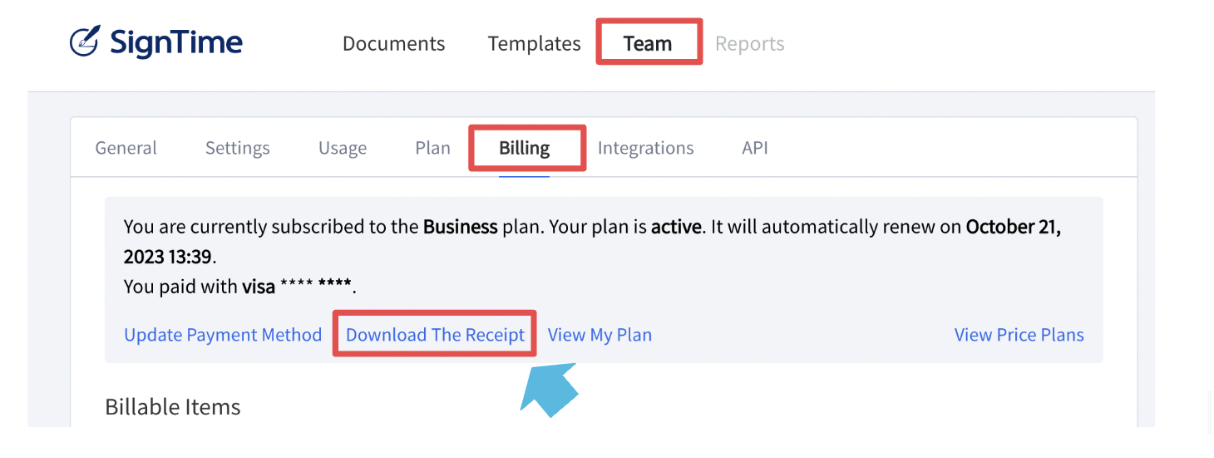Click the Update Payment Method link

pyautogui.click(x=223, y=335)
